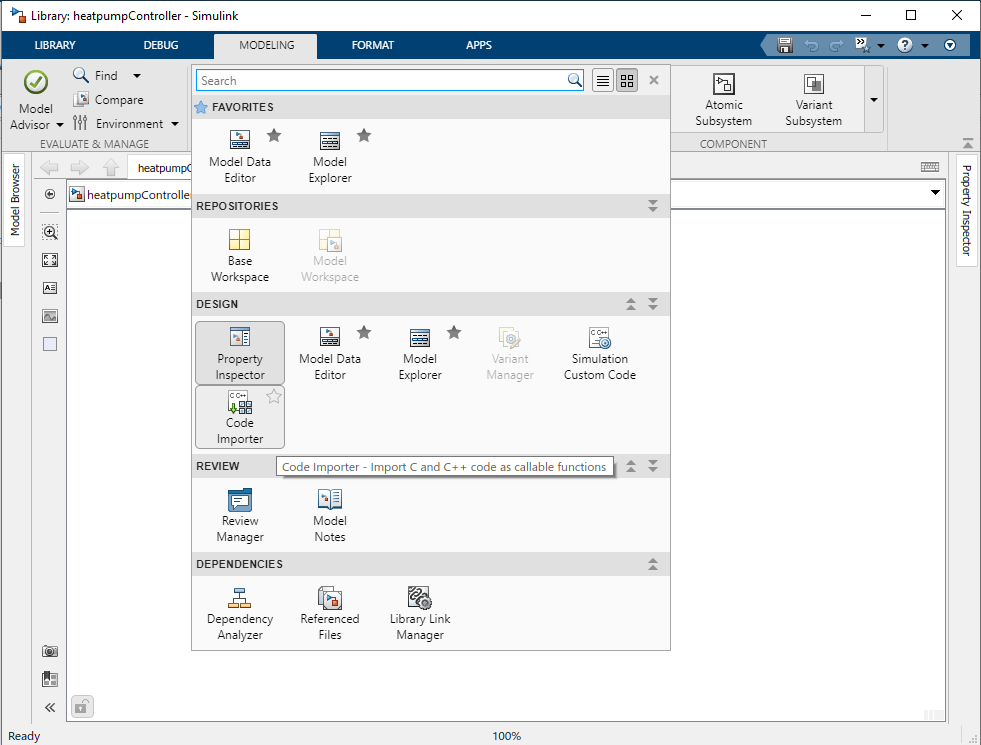Screen dimensions: 981x745
Task: Open Environment dropdown arrow
Action: [x=175, y=124]
